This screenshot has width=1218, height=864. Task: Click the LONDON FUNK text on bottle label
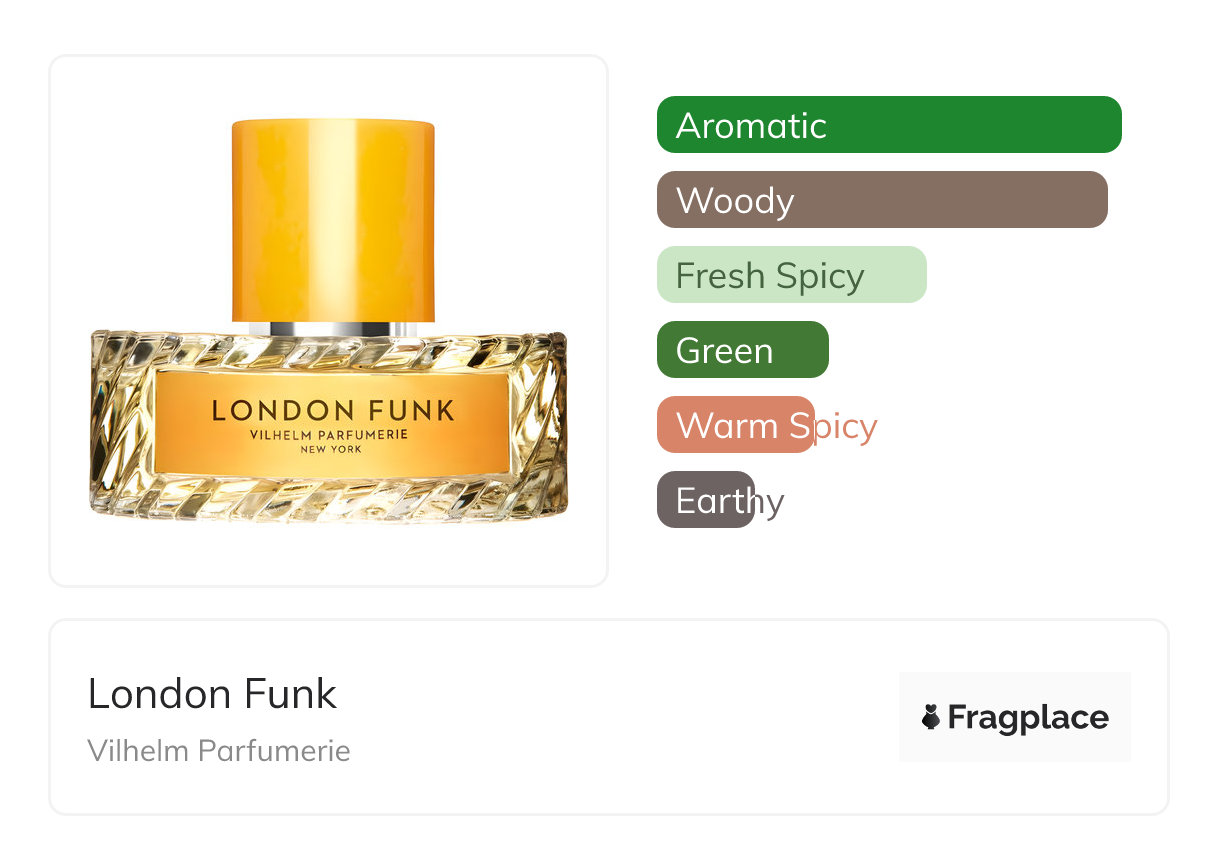pyautogui.click(x=333, y=410)
